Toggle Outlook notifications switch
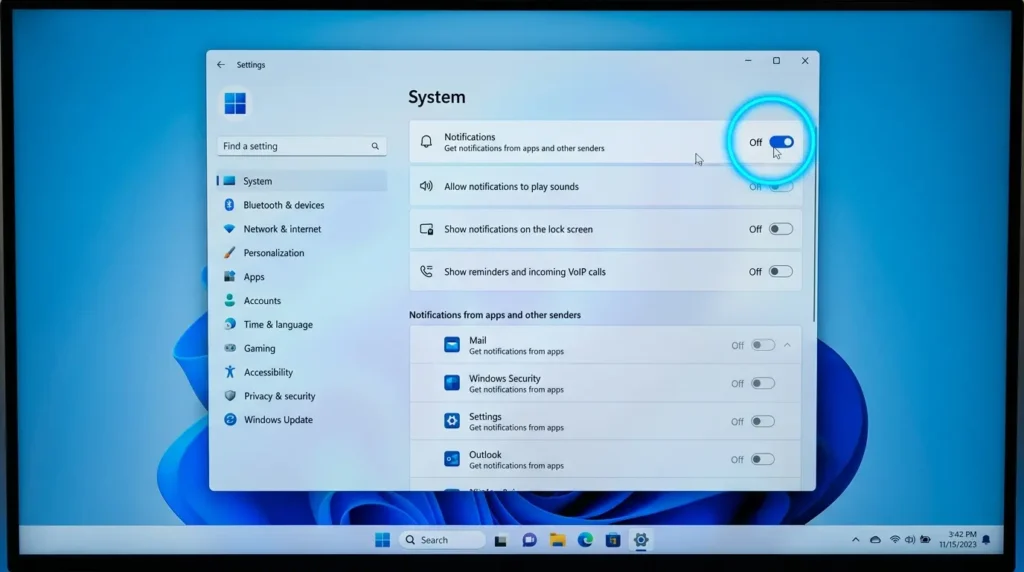 point(763,459)
